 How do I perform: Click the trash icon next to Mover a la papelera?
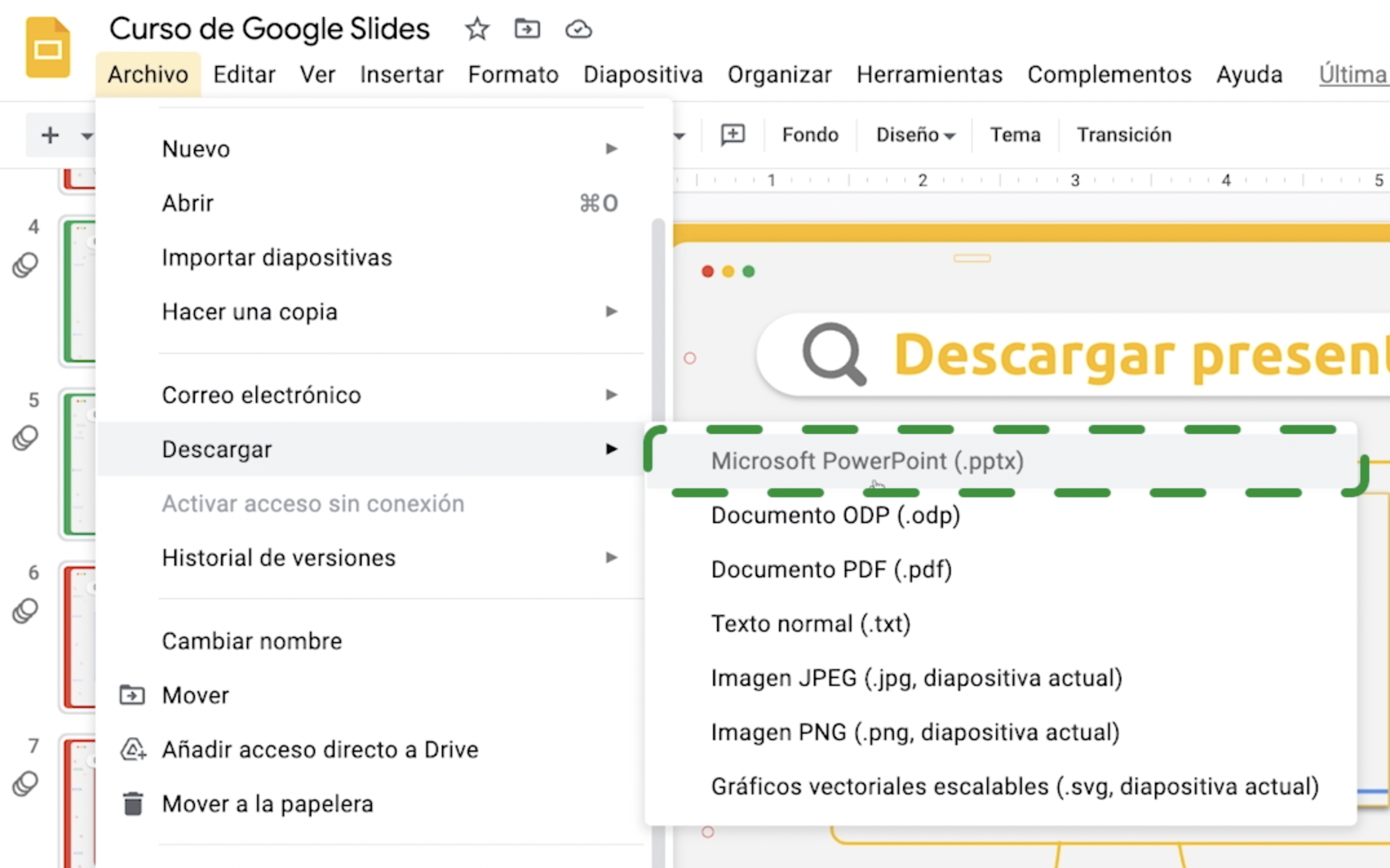tap(132, 803)
